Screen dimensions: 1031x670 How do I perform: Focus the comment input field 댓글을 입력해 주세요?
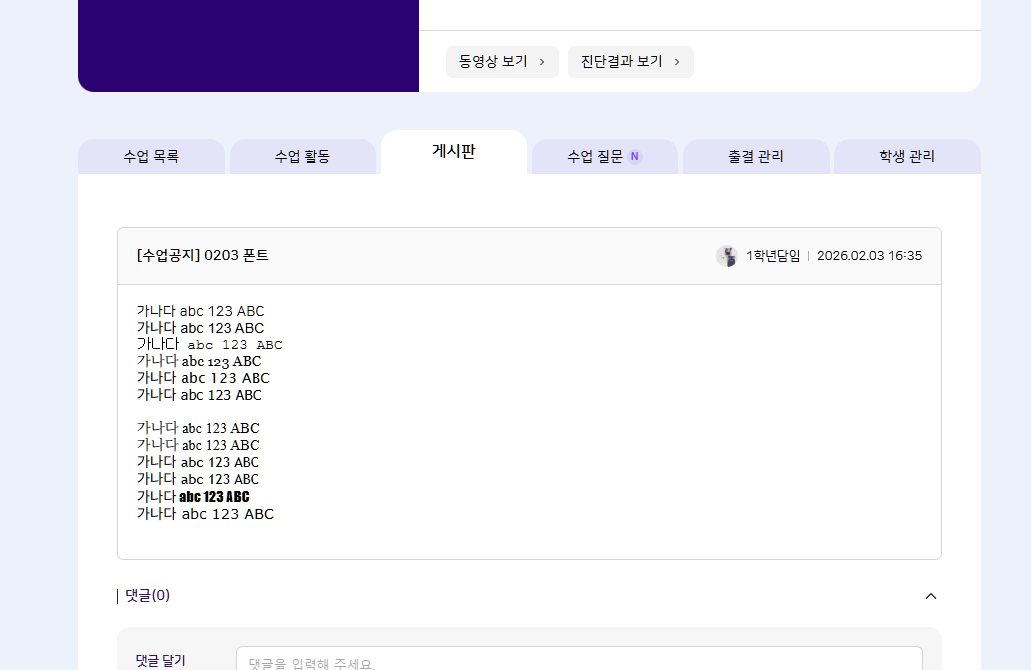578,660
